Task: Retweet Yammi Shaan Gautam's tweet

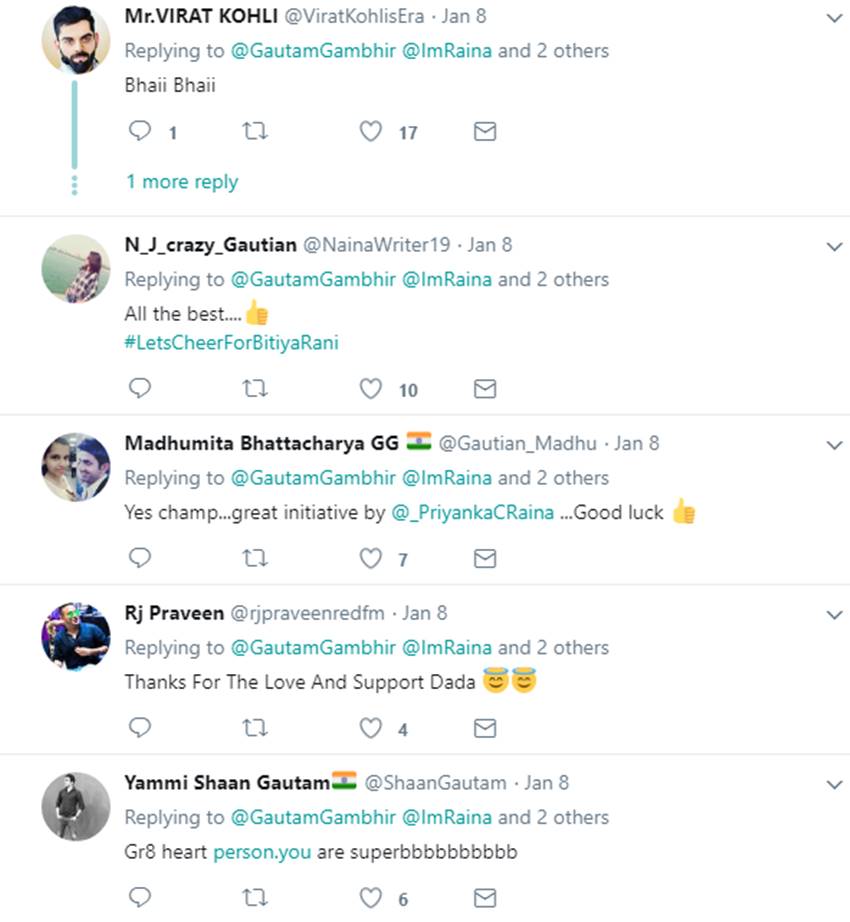Action: 255,898
